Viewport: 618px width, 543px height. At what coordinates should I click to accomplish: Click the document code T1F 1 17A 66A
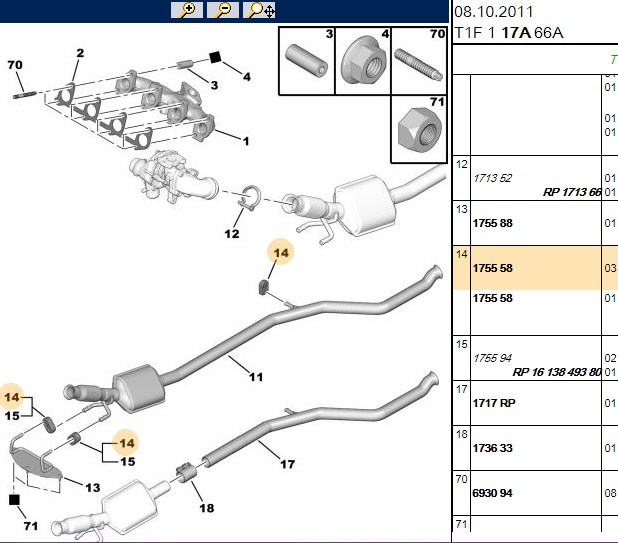click(509, 33)
